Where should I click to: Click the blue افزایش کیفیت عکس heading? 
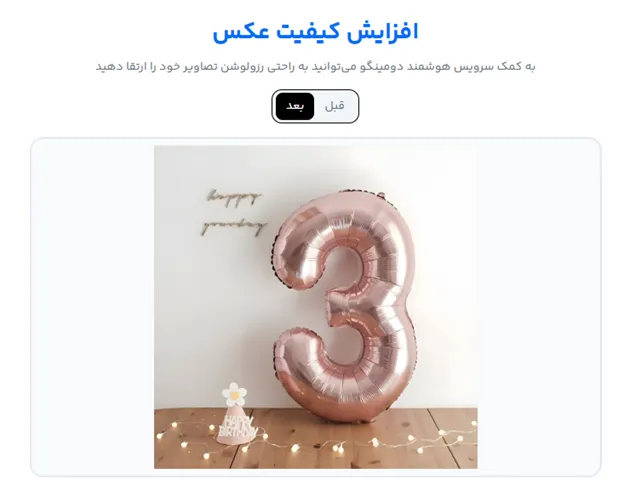[x=316, y=32]
